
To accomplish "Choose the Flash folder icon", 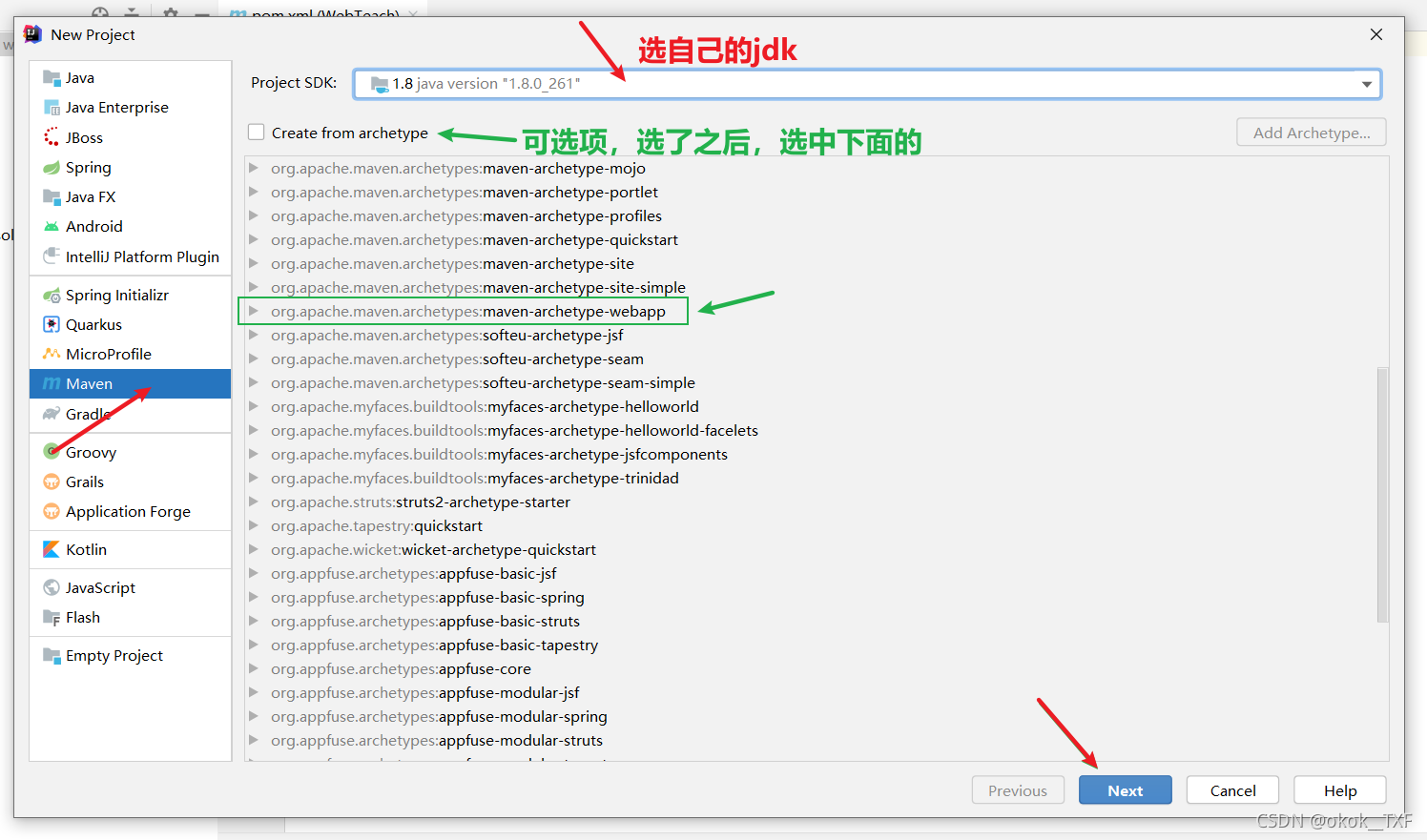I will [52, 618].
